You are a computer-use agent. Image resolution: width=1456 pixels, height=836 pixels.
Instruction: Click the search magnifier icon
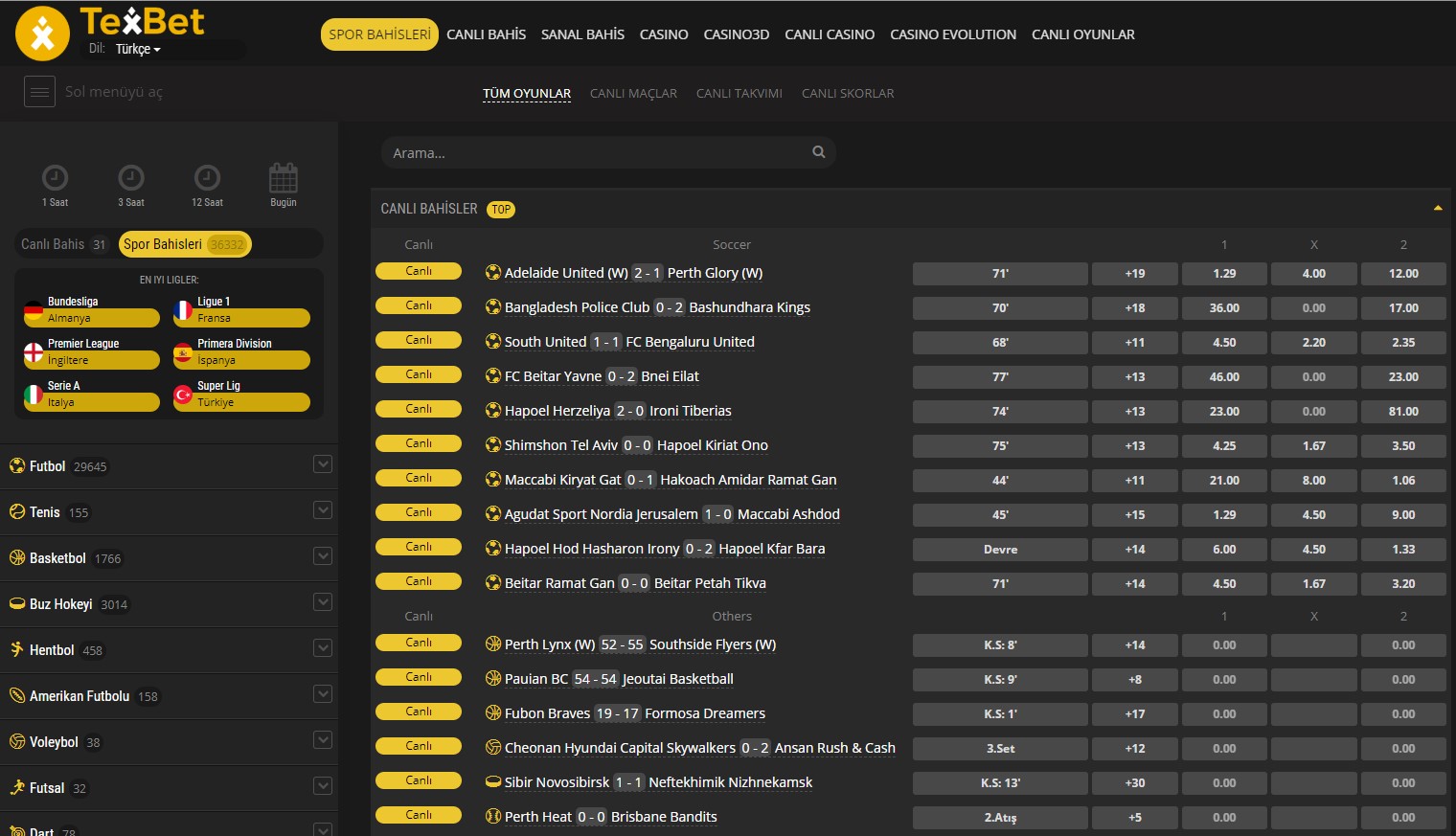[x=819, y=151]
